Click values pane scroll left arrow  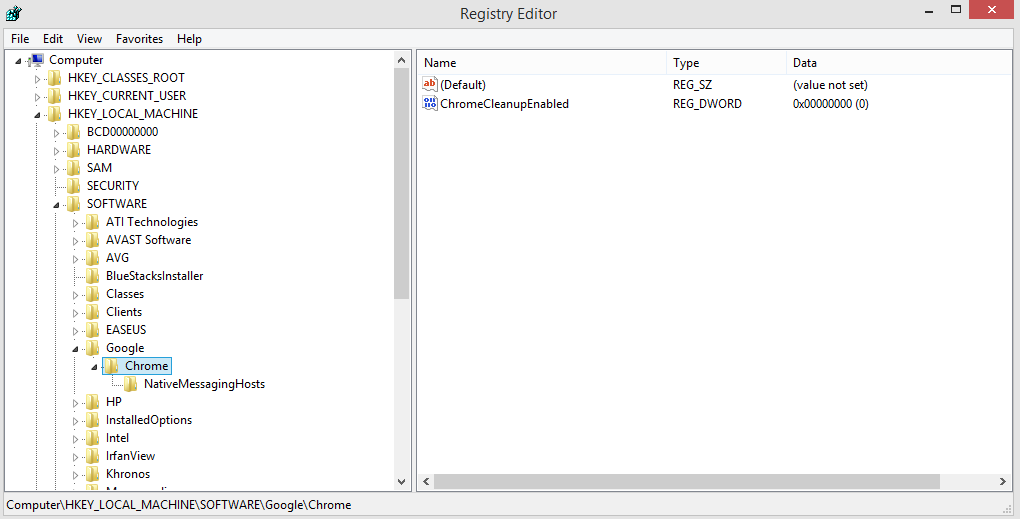[426, 482]
